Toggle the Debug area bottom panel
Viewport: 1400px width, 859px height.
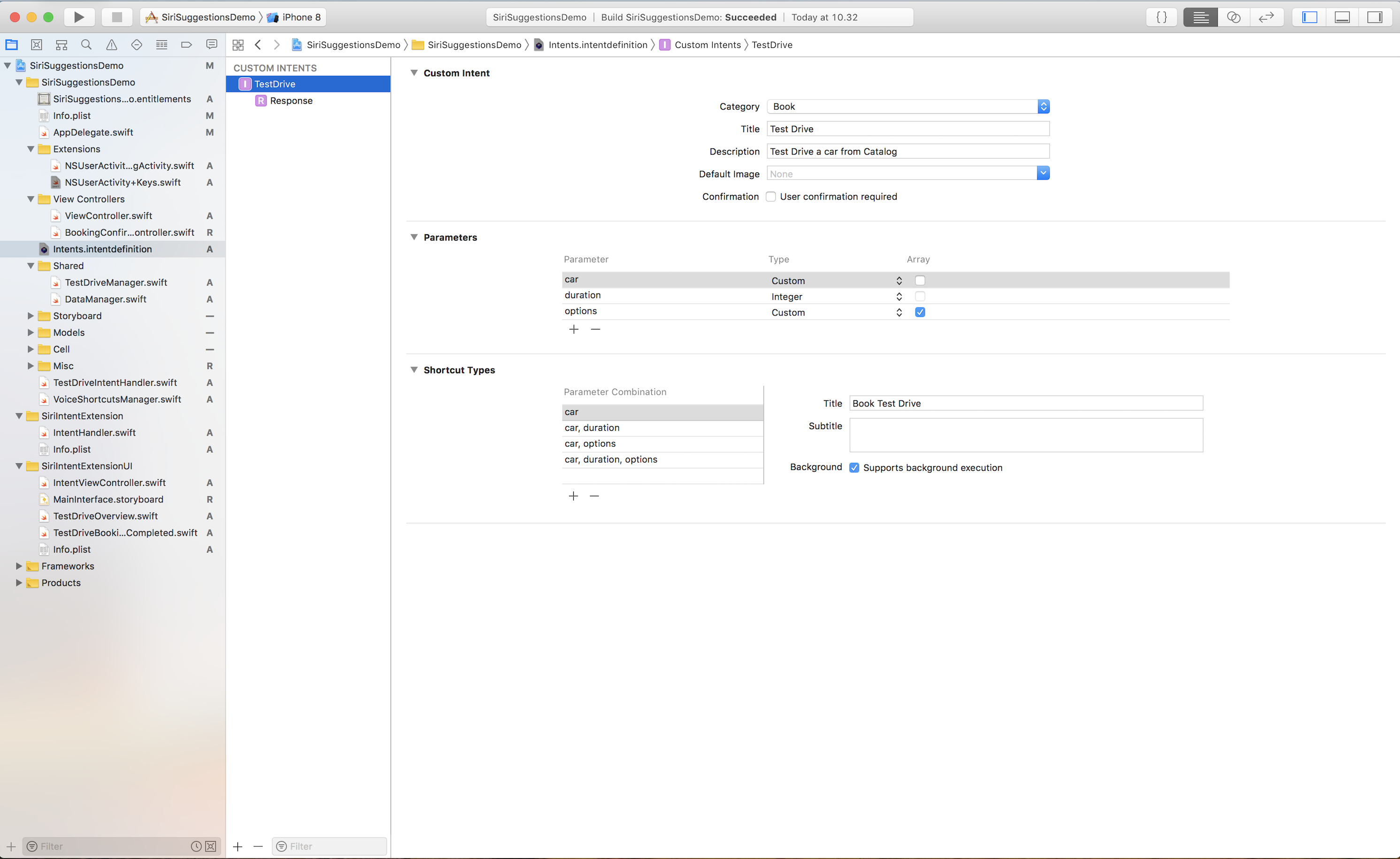[x=1342, y=17]
